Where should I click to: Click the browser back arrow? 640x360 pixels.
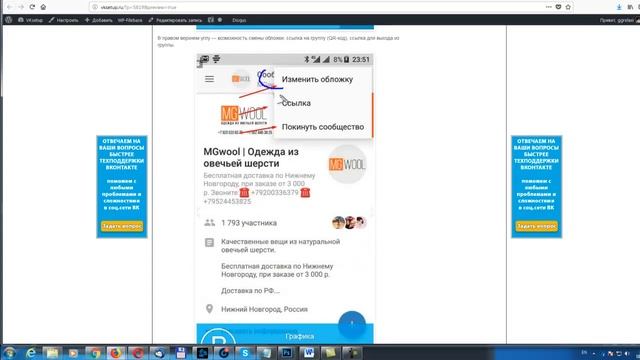[9, 7]
